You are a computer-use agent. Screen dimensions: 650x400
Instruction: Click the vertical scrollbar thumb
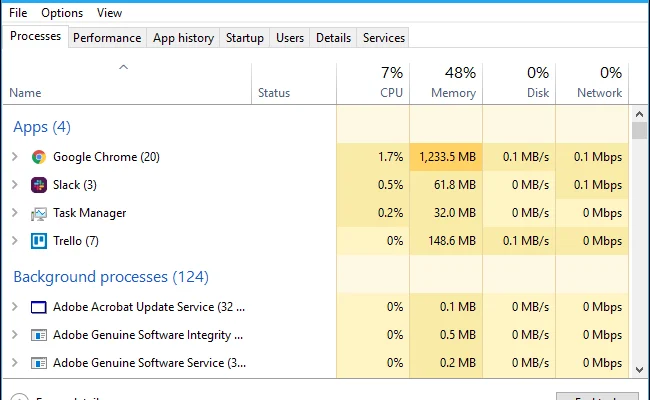pyautogui.click(x=639, y=130)
